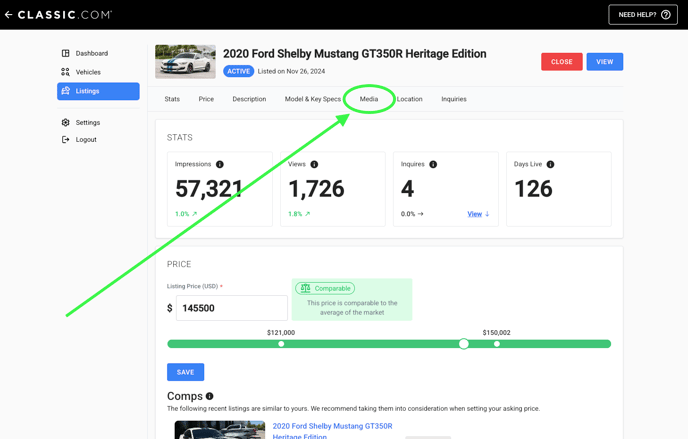Viewport: 688px width, 439px height.
Task: Switch to the Location tab
Action: pos(409,99)
